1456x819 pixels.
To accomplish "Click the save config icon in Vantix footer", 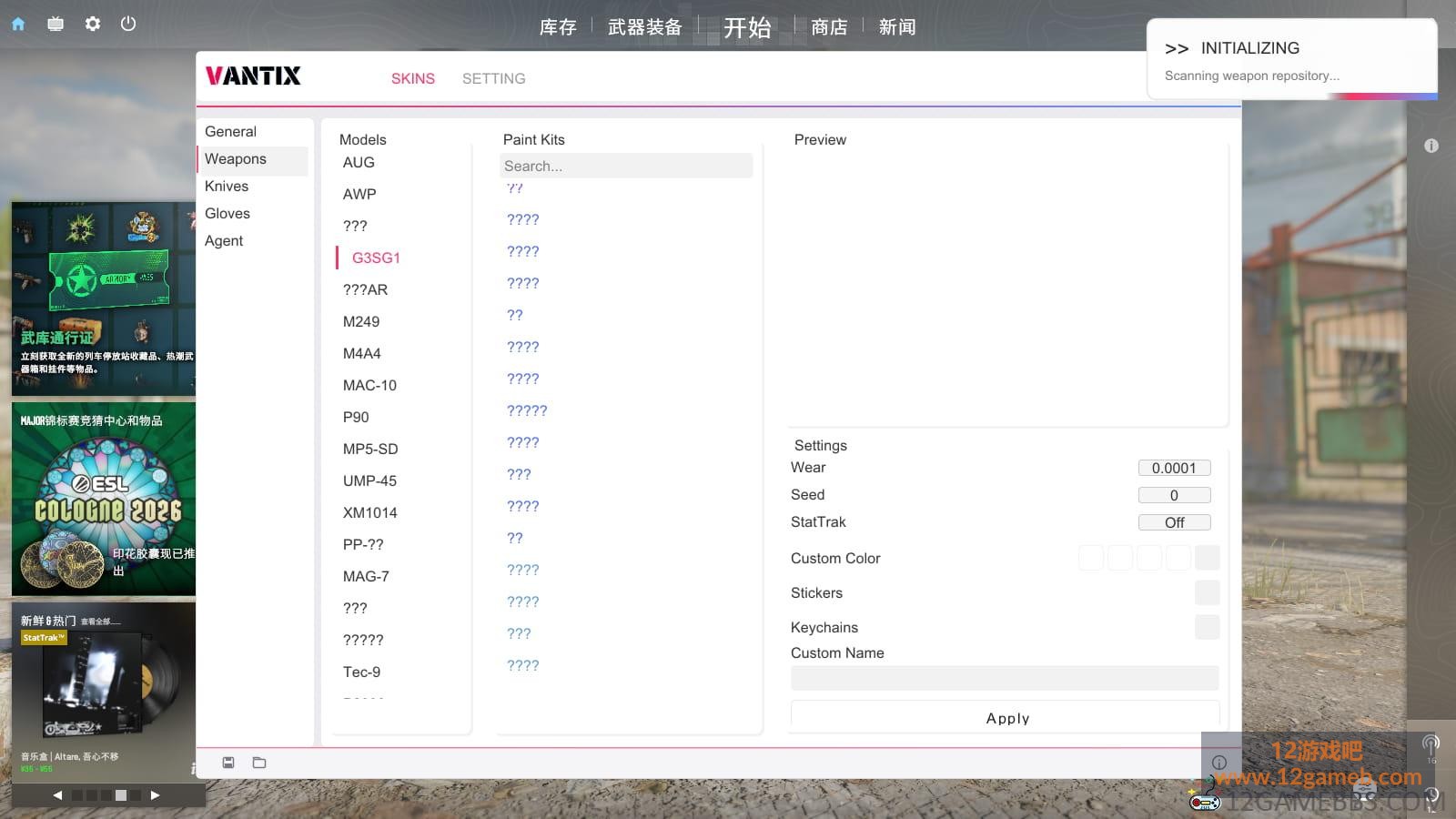I will tap(228, 763).
